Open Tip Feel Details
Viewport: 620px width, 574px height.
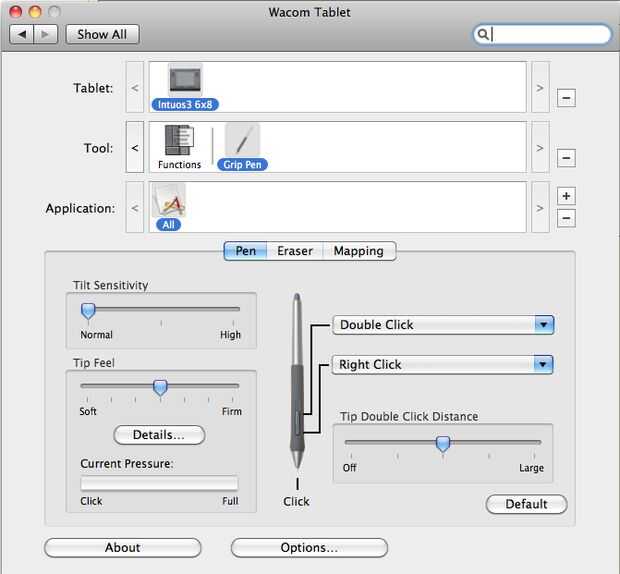159,435
